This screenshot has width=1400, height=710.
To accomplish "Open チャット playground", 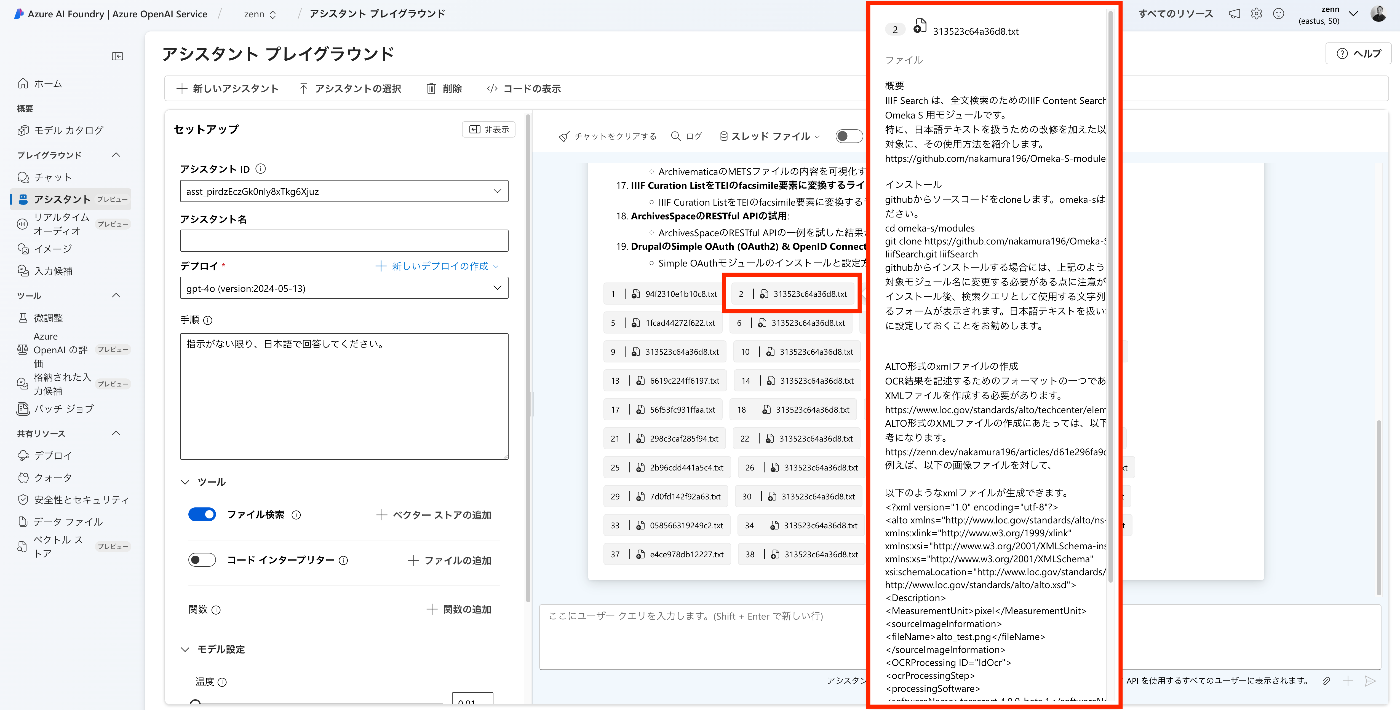I will pos(44,177).
